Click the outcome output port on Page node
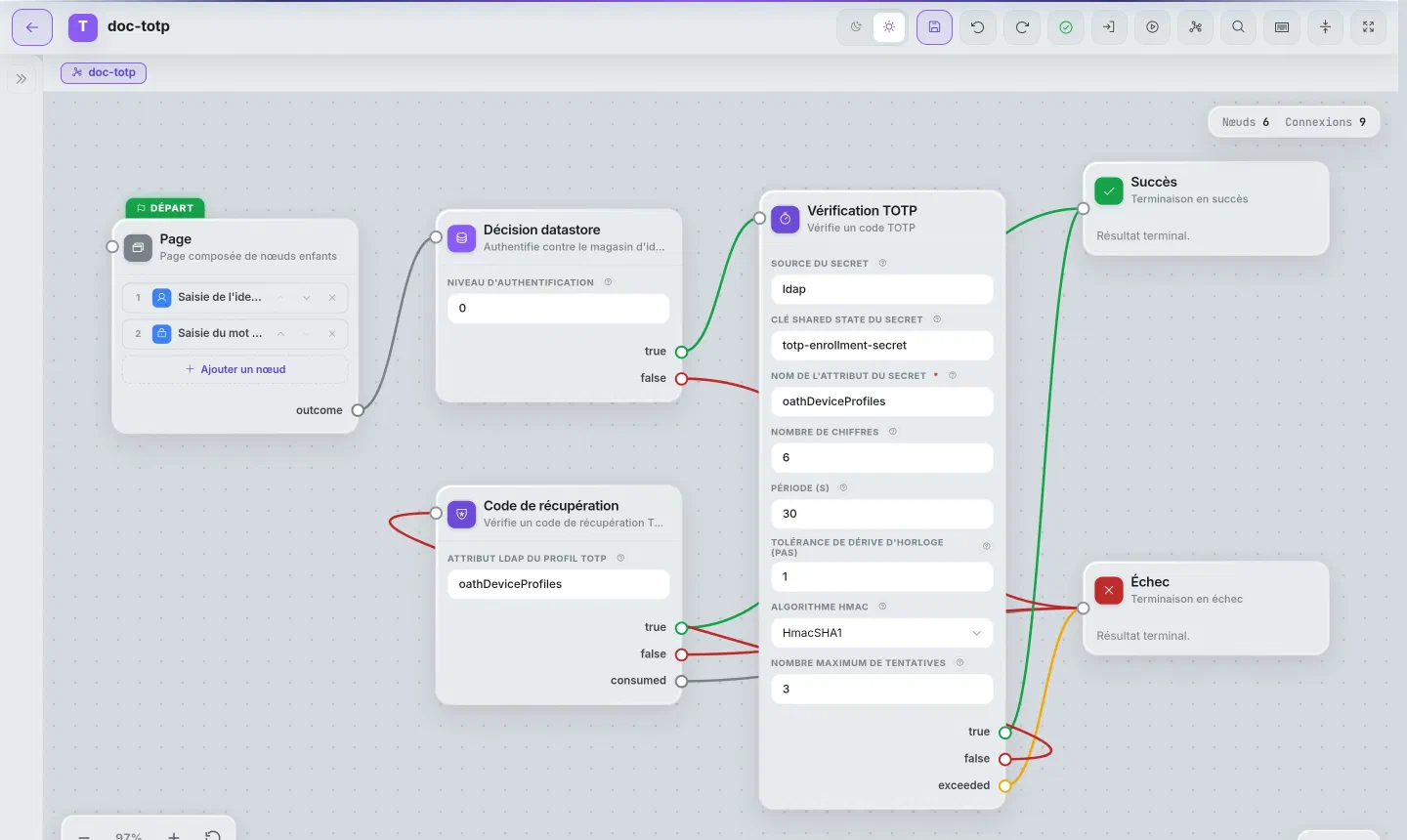 point(358,410)
